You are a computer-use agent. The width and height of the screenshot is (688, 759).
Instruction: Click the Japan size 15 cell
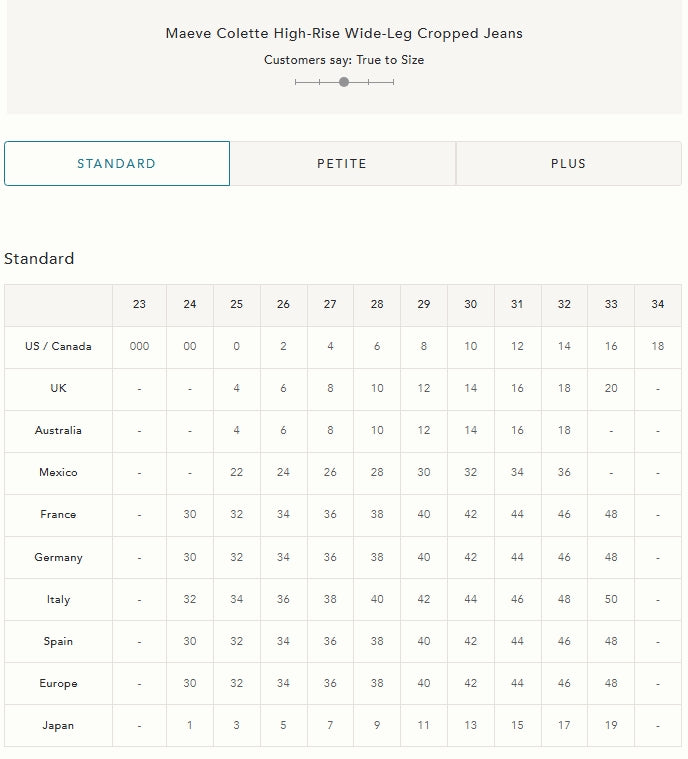point(517,726)
